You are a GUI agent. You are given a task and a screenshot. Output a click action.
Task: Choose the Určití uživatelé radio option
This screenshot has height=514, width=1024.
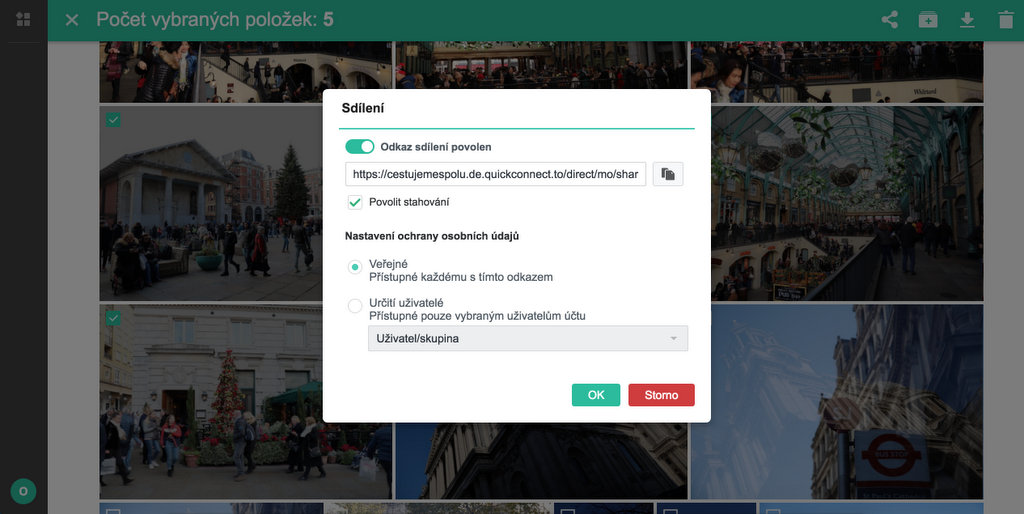tap(355, 306)
